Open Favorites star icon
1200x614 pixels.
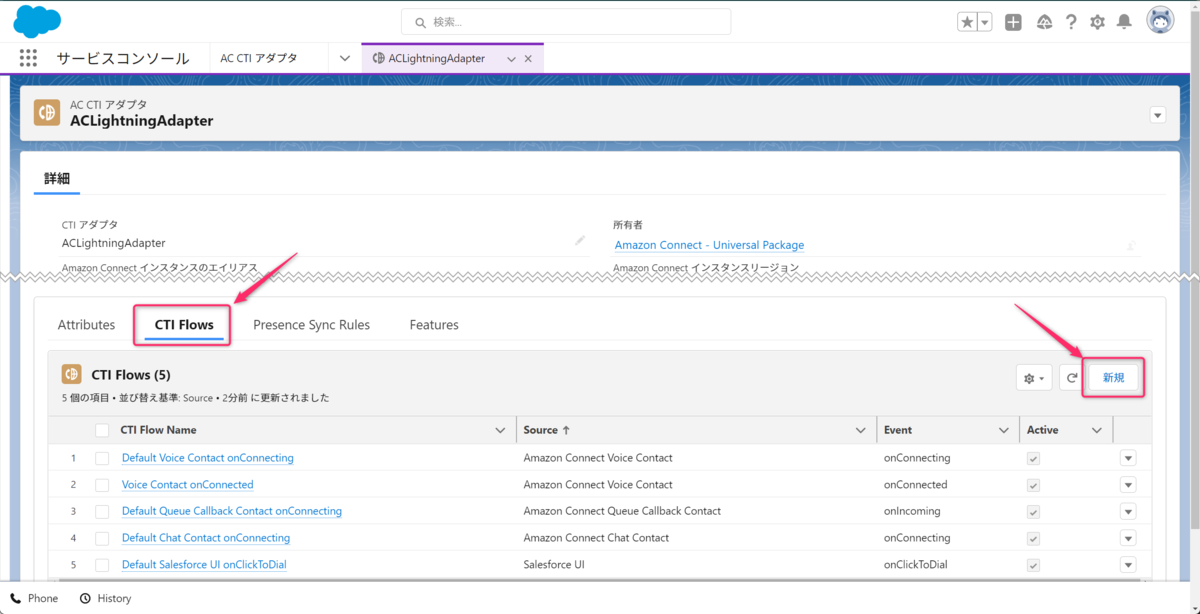(967, 22)
